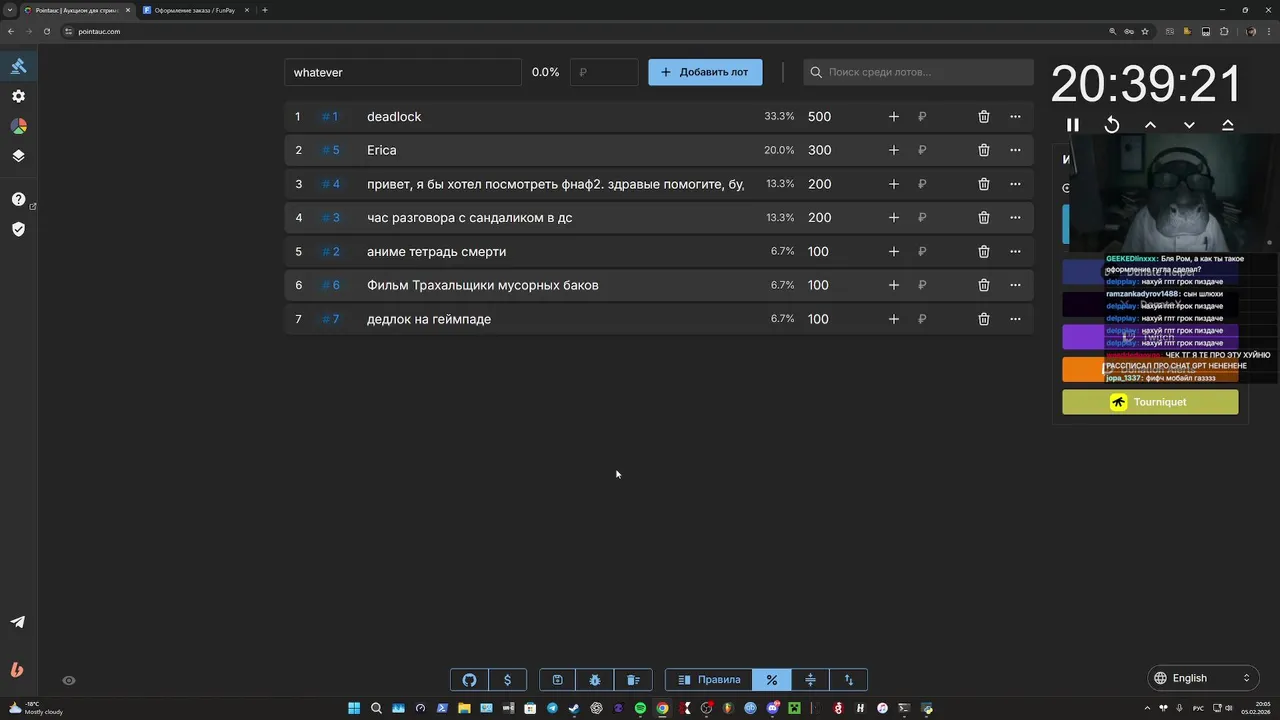The image size is (1280, 720).
Task: Click plus for аниме тетрадь смерти lot
Action: coord(894,252)
